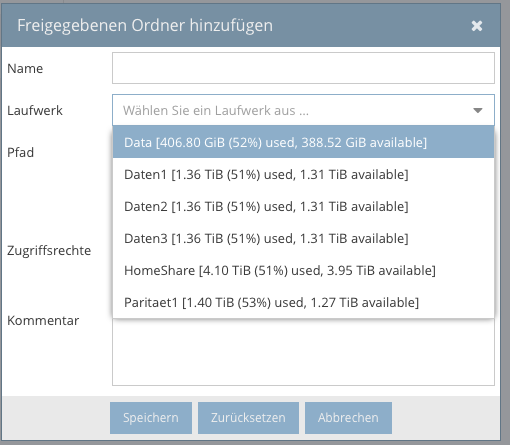Click the dialog title Freigegebenen Ordner hinzufügen

145,26
